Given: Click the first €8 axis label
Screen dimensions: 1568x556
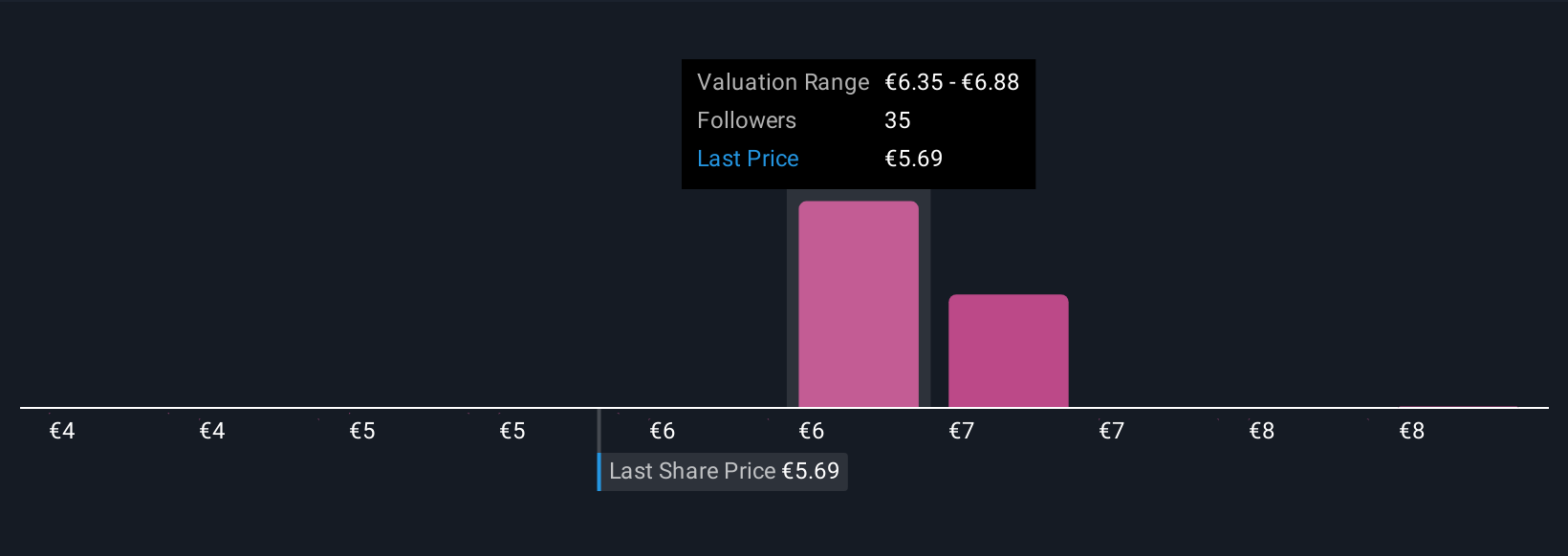Looking at the screenshot, I should 1262,431.
